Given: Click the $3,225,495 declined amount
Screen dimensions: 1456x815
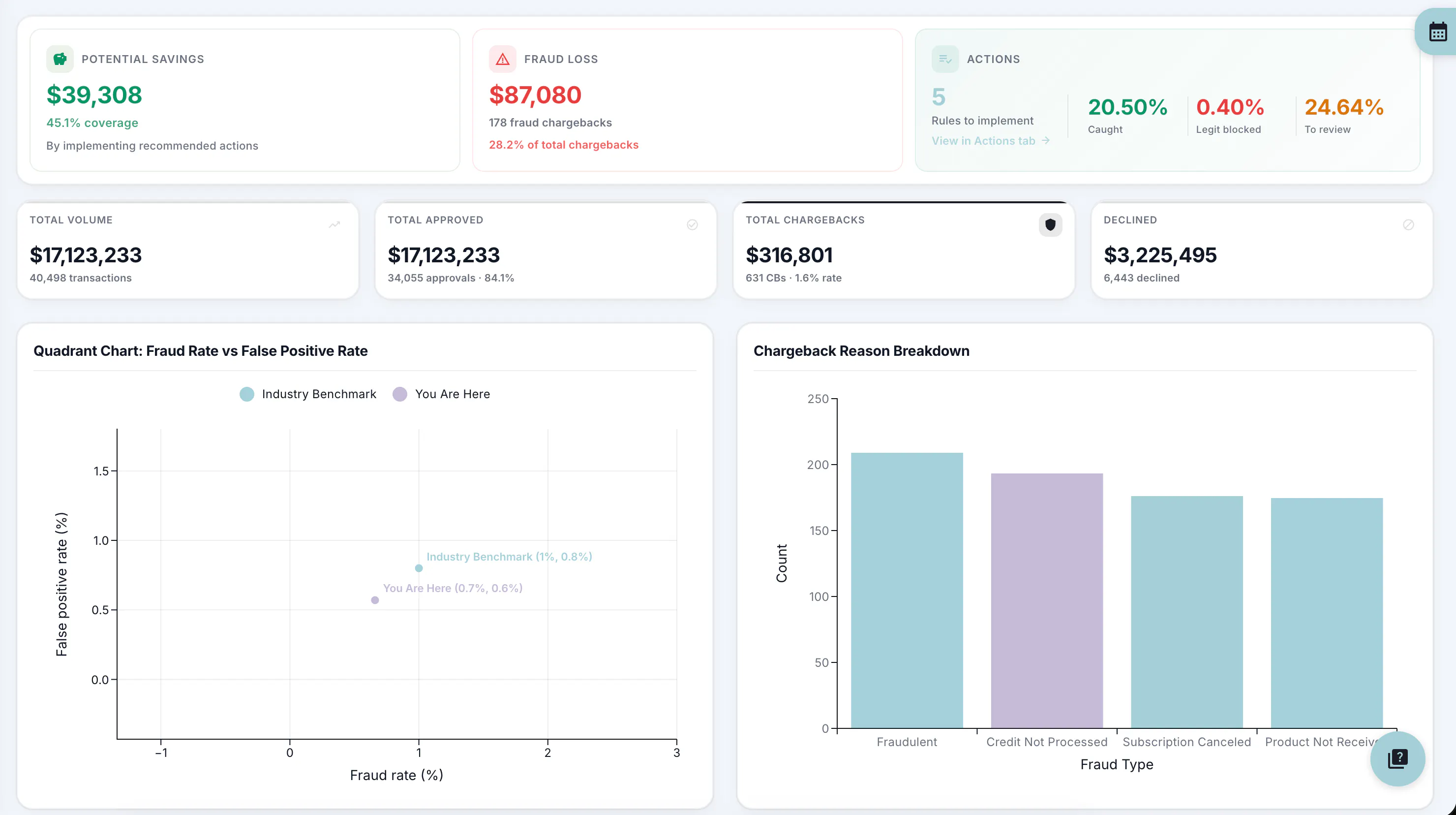Looking at the screenshot, I should (1160, 255).
